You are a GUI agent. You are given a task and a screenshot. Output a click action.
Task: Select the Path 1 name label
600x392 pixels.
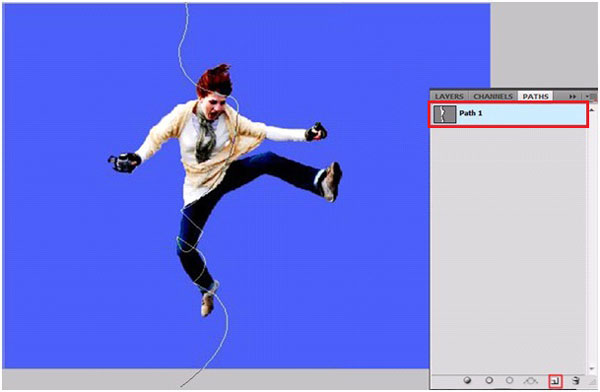click(x=471, y=113)
